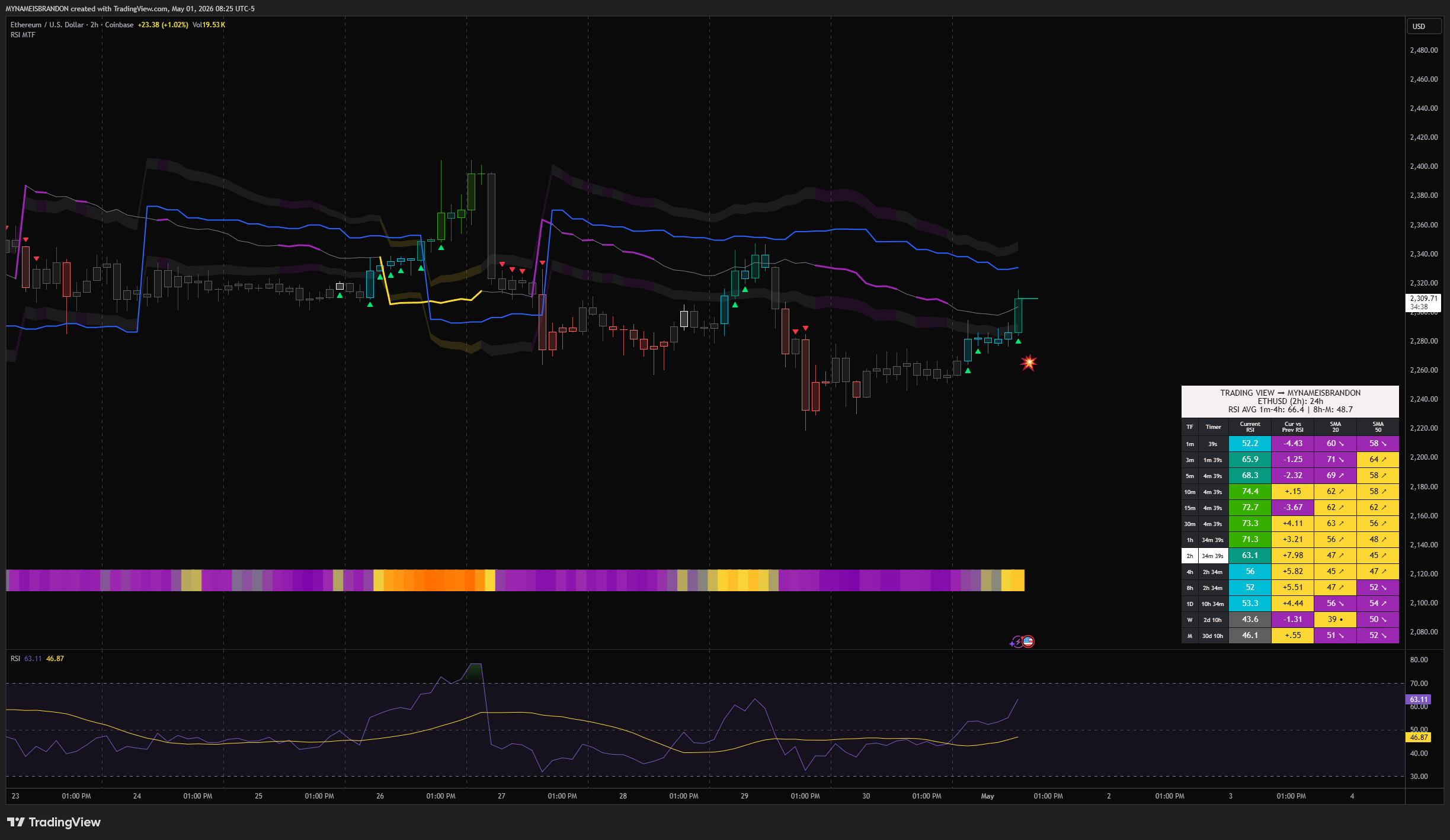Click the 46.87 RSI average tag on the scale
This screenshot has width=1450, height=840.
click(1418, 738)
